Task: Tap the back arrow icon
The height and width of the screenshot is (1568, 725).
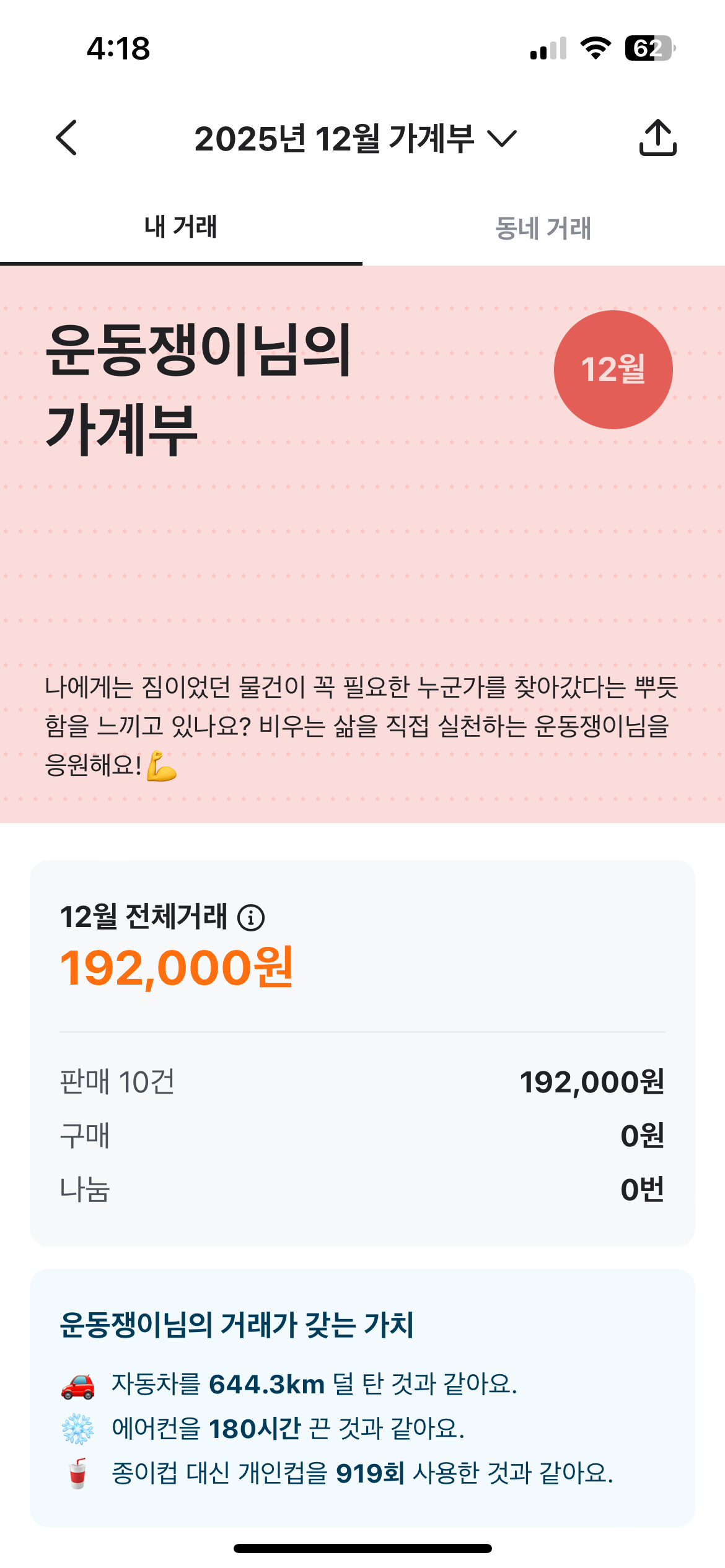Action: point(66,137)
